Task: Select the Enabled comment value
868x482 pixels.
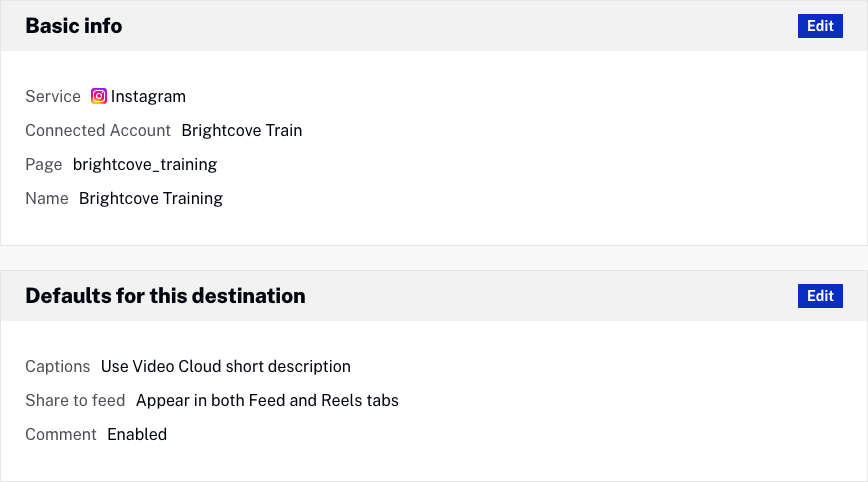Action: [137, 435]
